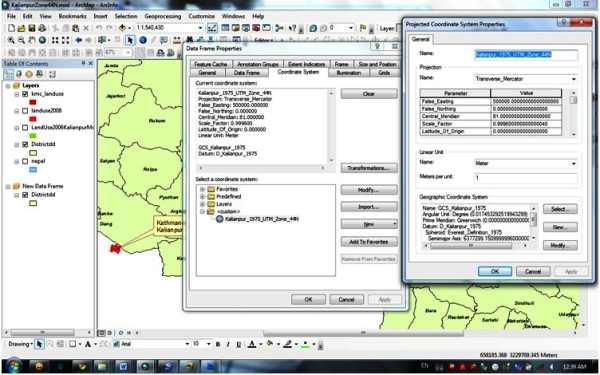
Task: Uncheck the kmc_landuse layer checkbox
Action: pyautogui.click(x=25, y=94)
